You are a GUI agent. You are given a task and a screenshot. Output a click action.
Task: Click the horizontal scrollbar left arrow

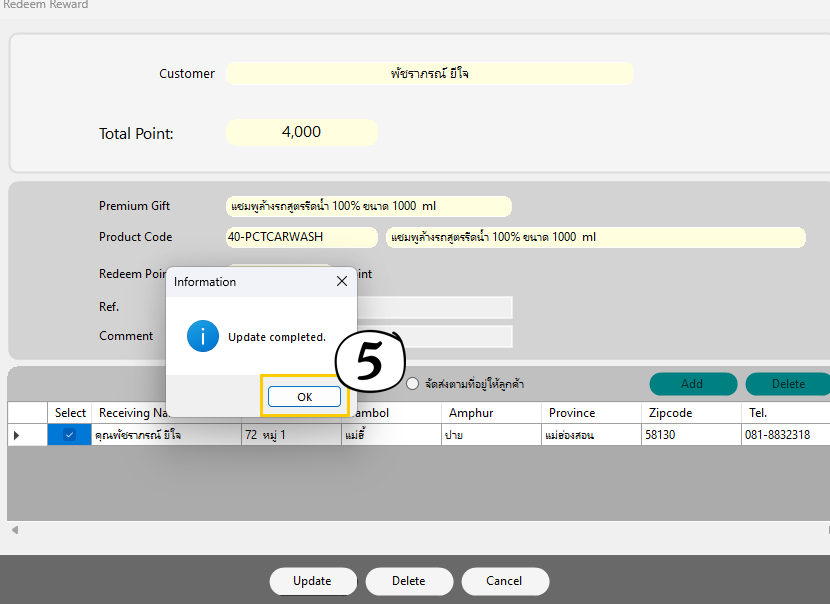click(15, 529)
